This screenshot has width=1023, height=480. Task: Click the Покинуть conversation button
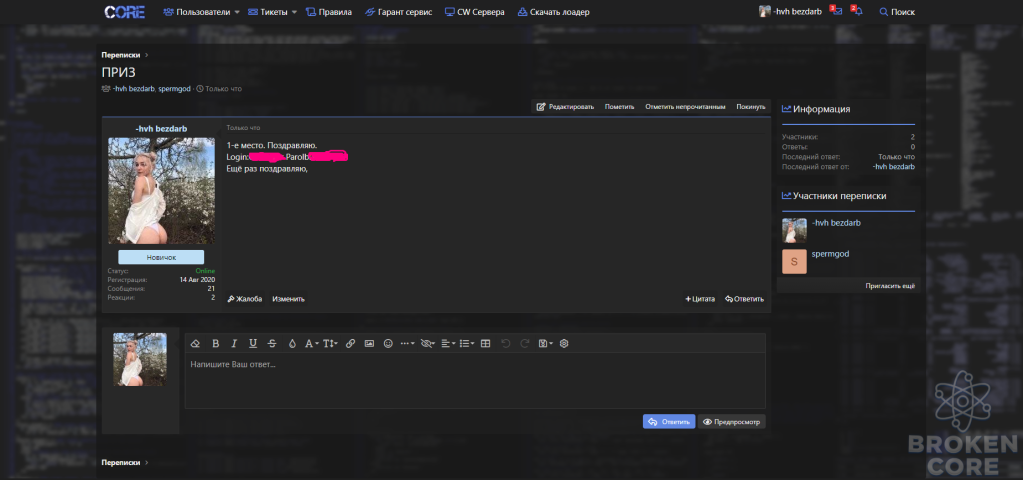click(x=751, y=107)
